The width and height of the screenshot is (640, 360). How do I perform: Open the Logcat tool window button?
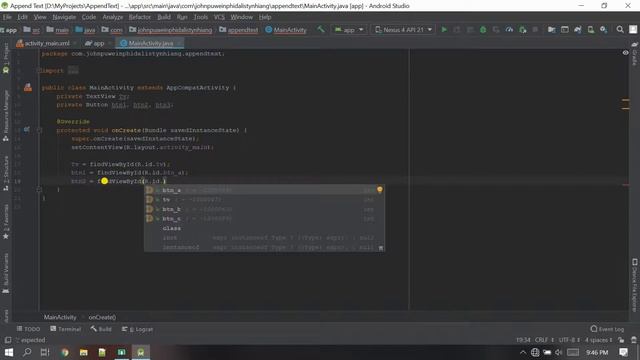[138, 329]
